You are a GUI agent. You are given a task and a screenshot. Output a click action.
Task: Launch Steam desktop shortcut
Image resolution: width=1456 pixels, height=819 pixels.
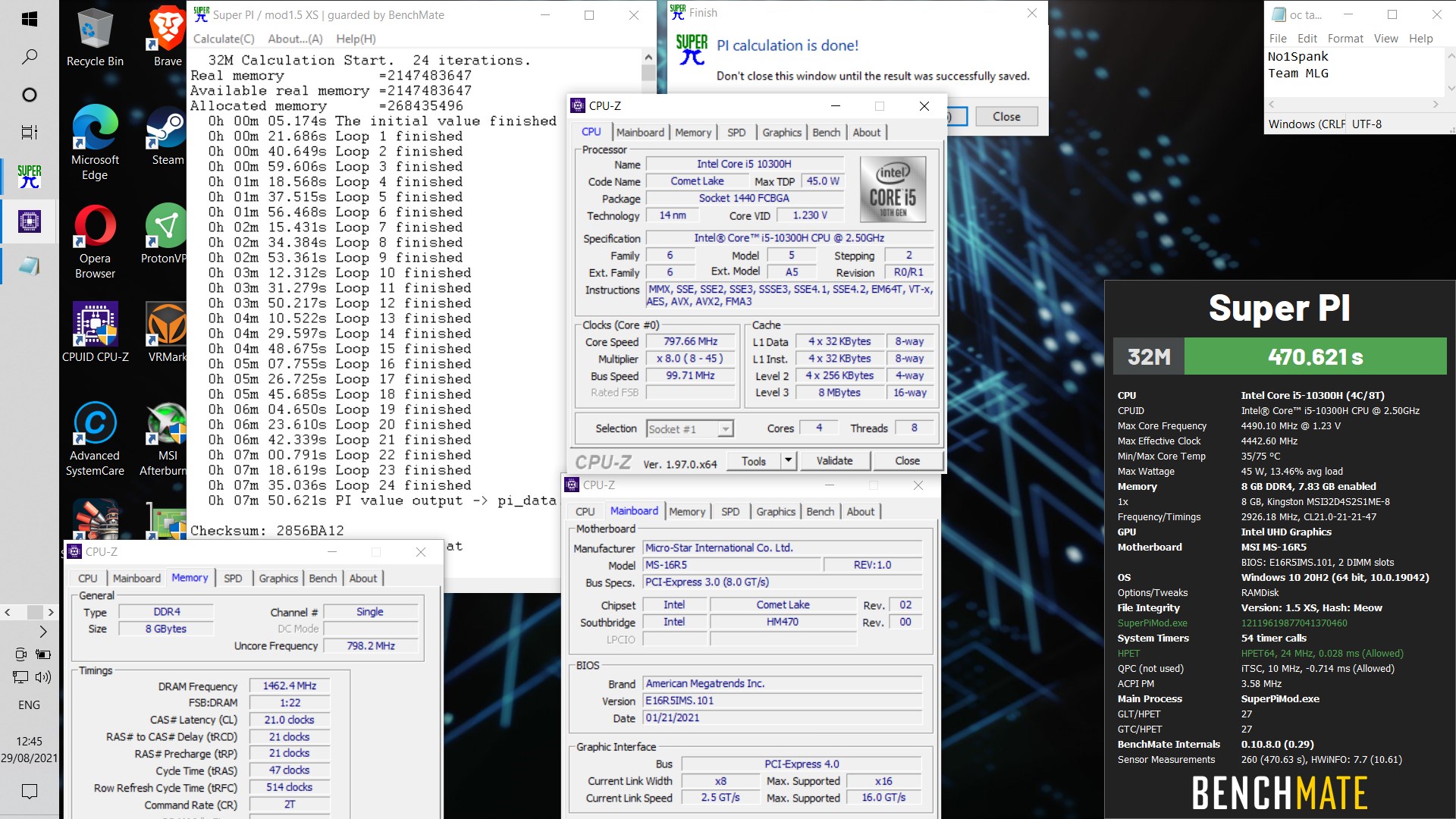click(168, 135)
